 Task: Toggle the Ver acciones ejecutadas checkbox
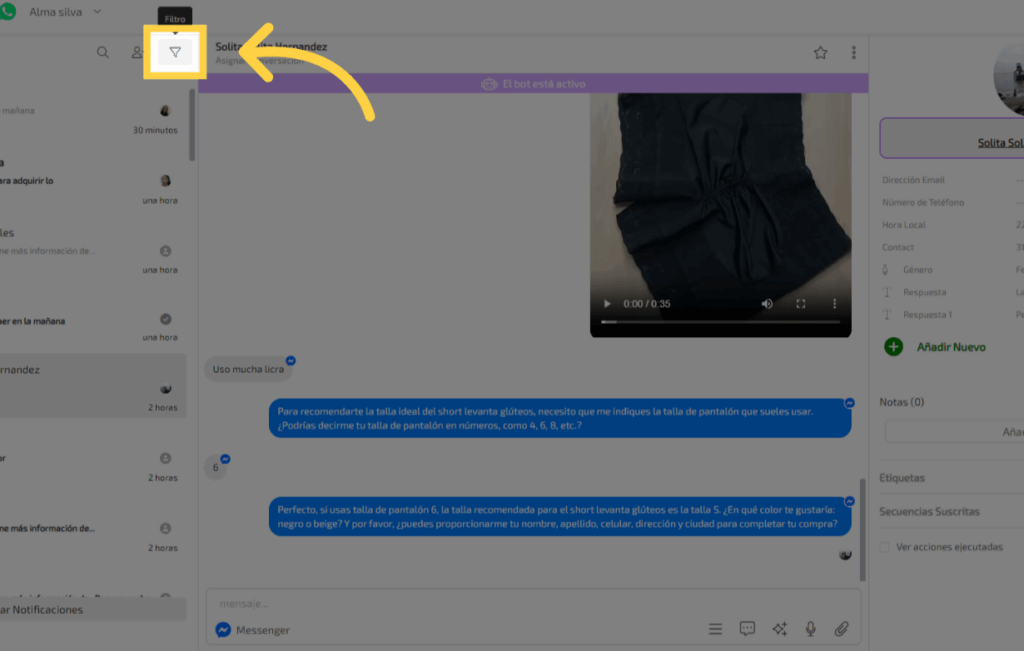(x=884, y=547)
